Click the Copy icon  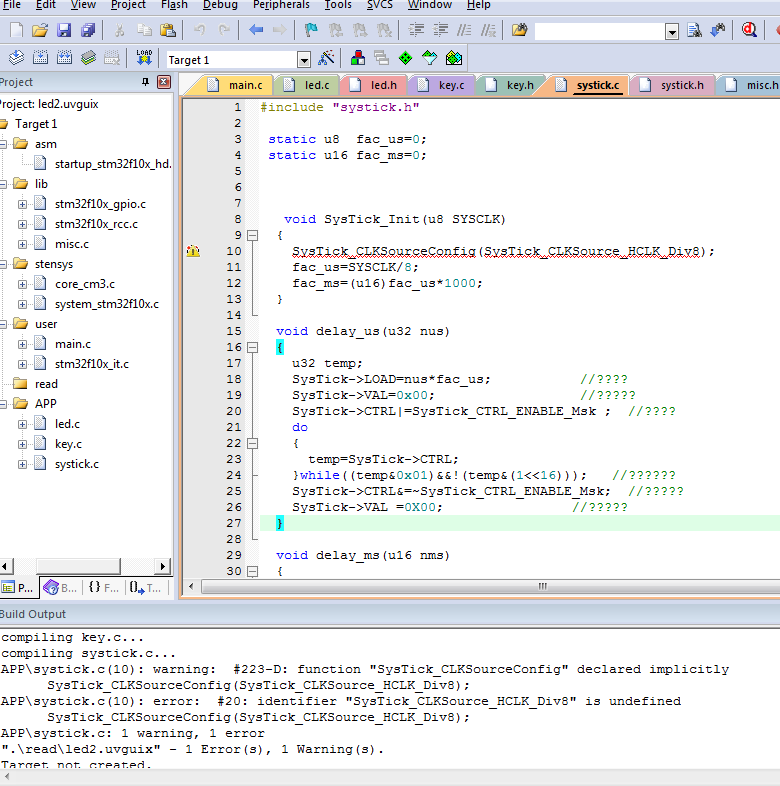pos(144,30)
